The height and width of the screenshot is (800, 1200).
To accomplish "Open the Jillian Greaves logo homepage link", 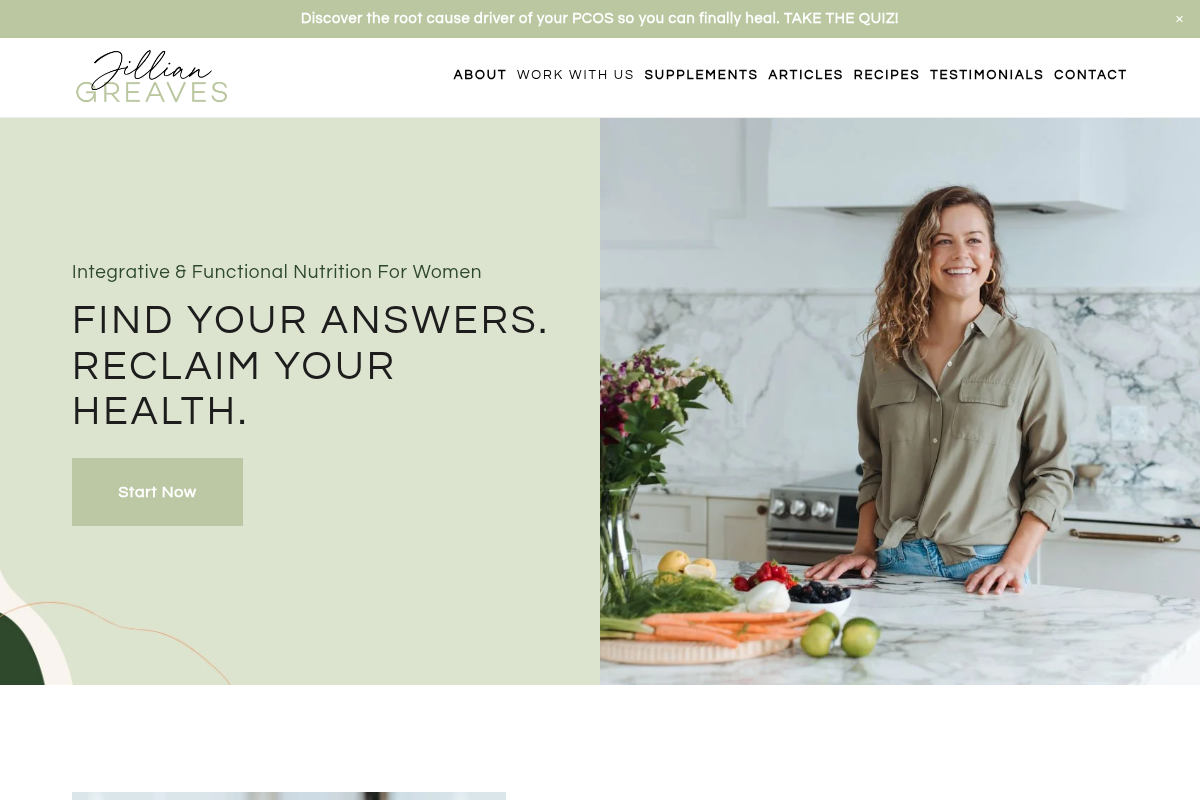I will 152,77.
